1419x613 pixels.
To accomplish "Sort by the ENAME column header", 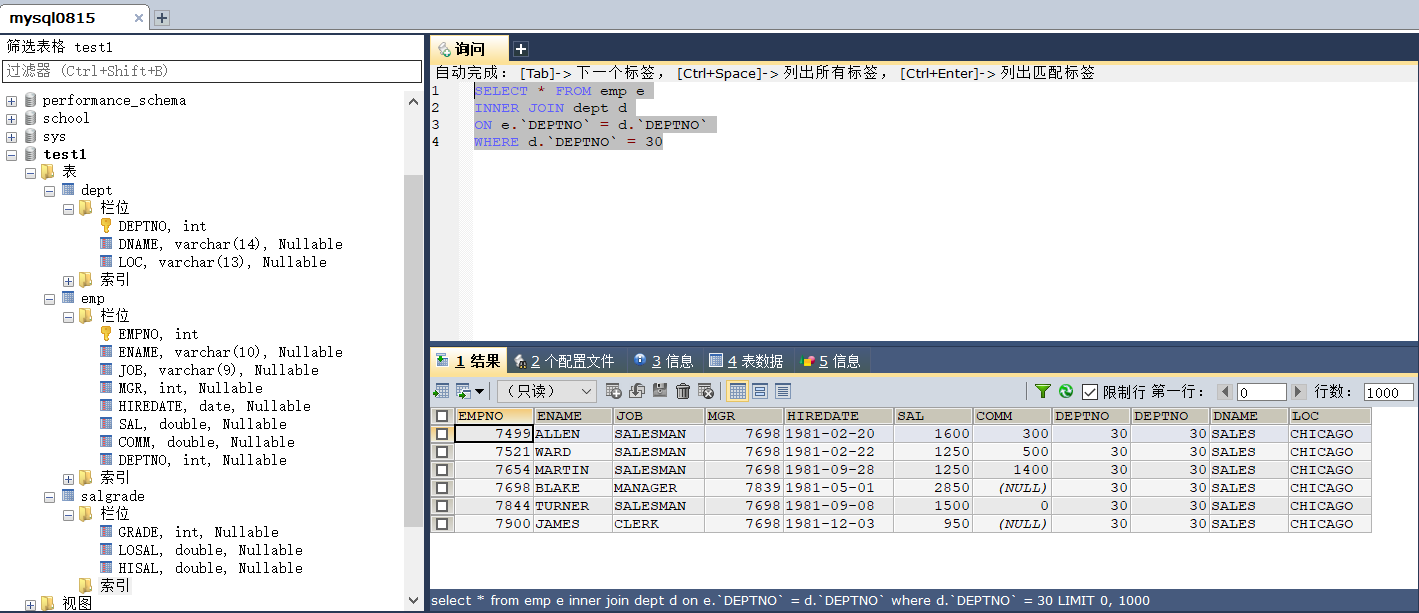I will click(x=573, y=416).
